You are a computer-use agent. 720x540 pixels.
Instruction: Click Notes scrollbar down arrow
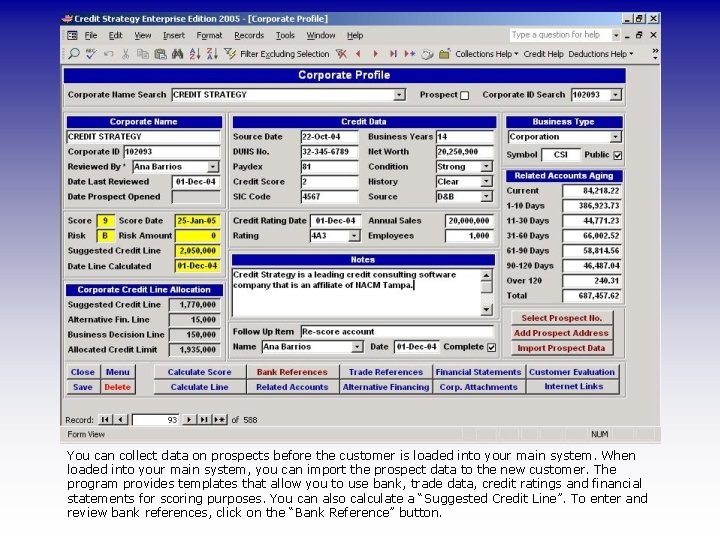point(486,310)
